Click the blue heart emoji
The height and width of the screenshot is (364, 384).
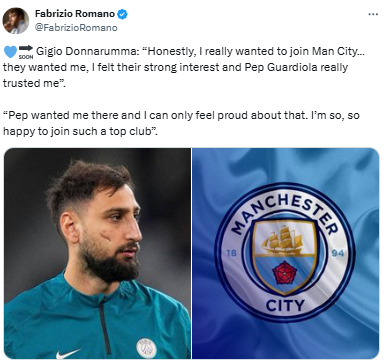[10, 52]
